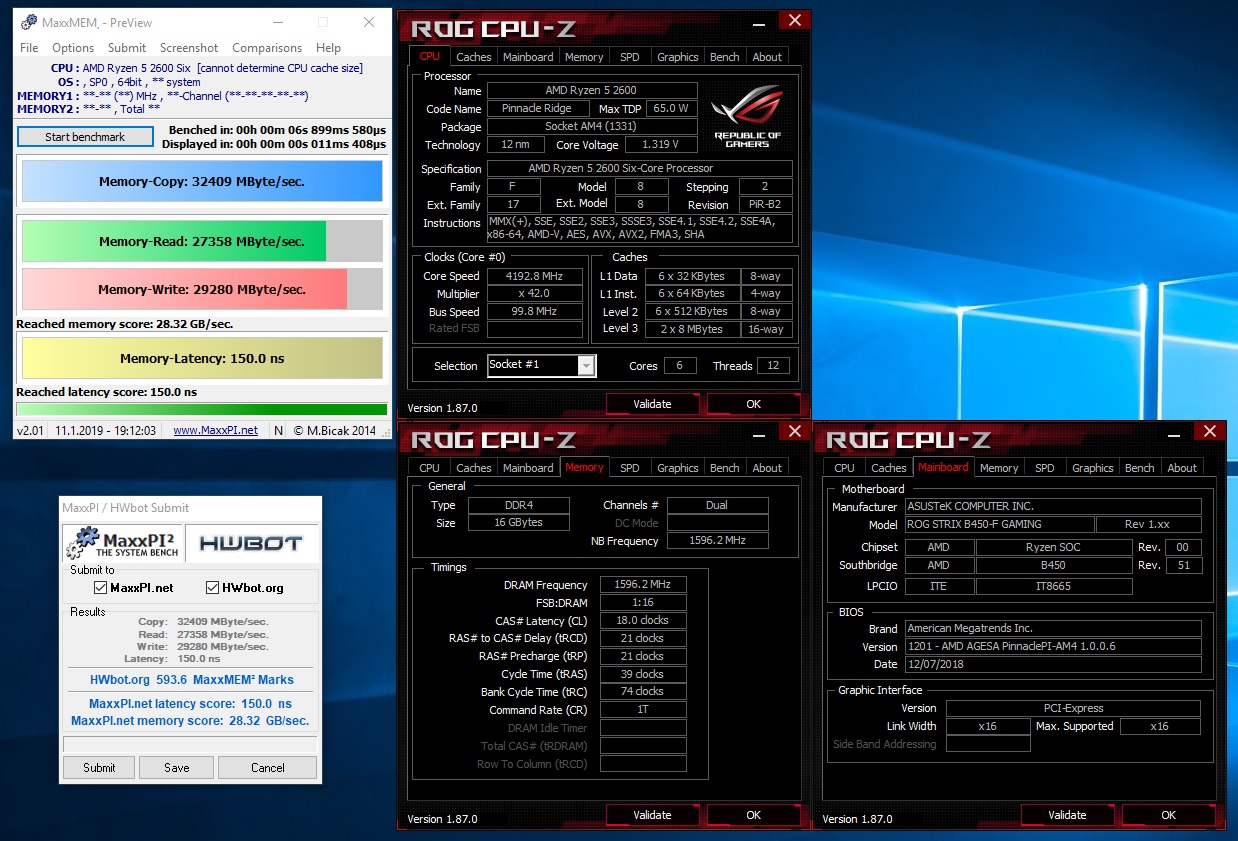Open the Comparisons menu in MaxxMEM
The width and height of the screenshot is (1238, 841).
[x=267, y=48]
